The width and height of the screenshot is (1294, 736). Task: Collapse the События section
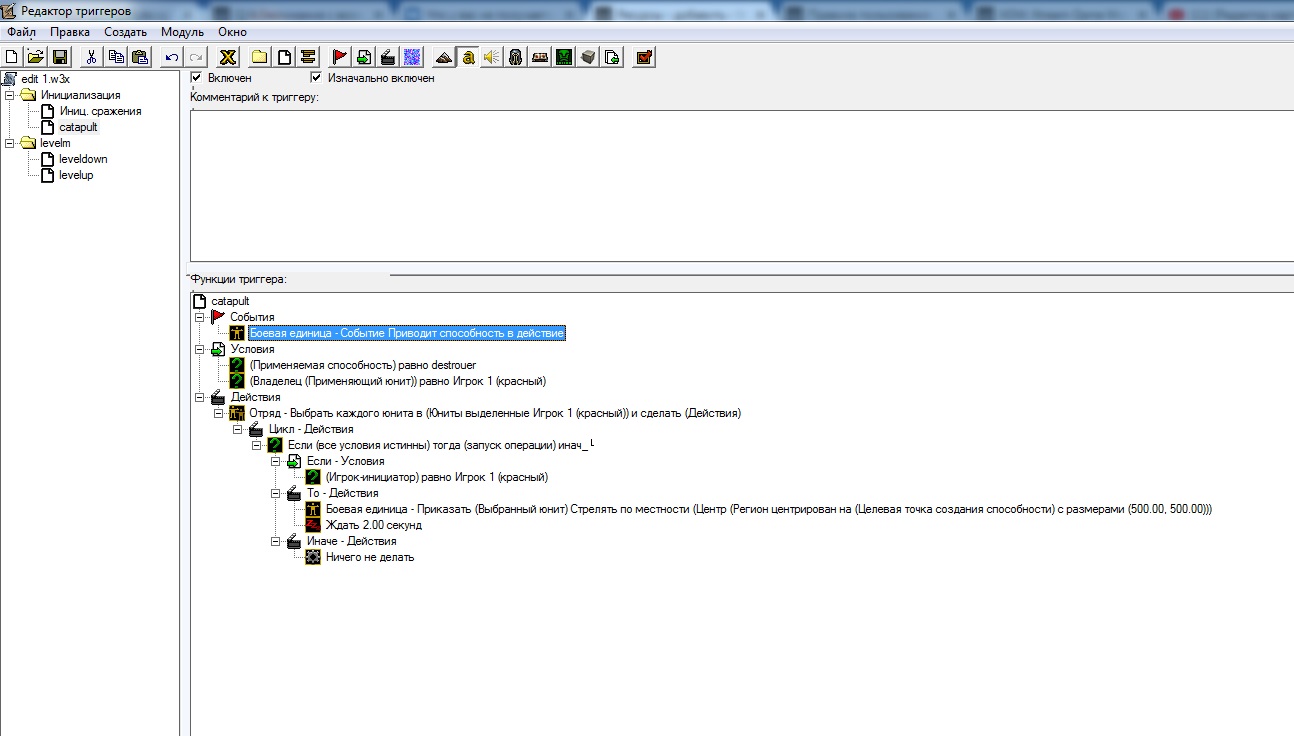click(200, 317)
